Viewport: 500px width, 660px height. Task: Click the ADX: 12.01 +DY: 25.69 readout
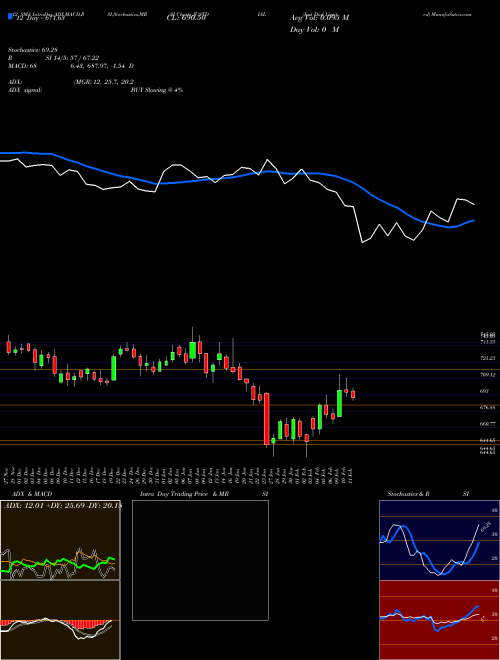62,506
